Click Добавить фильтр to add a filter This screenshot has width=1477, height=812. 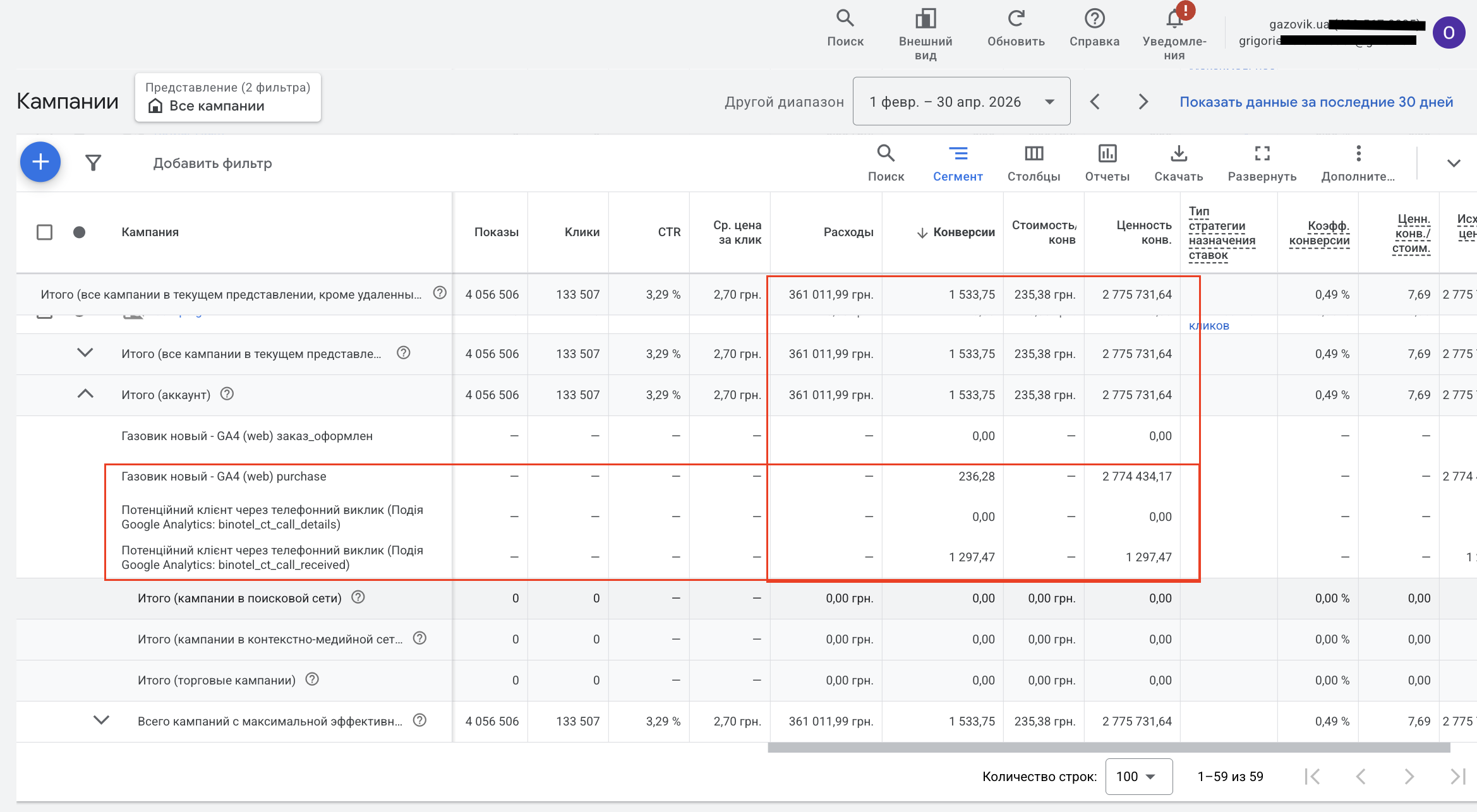(x=212, y=164)
